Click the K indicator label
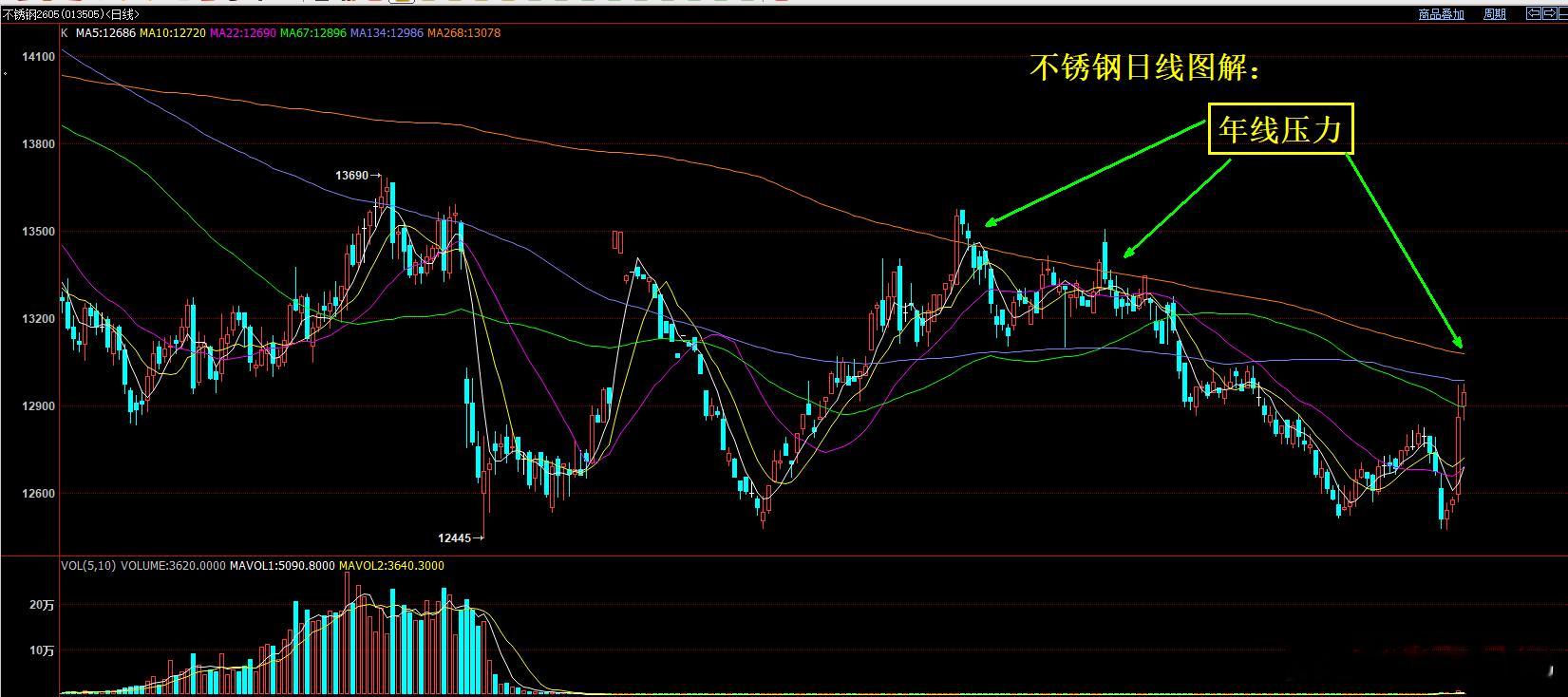The width and height of the screenshot is (1568, 697). pos(65,33)
